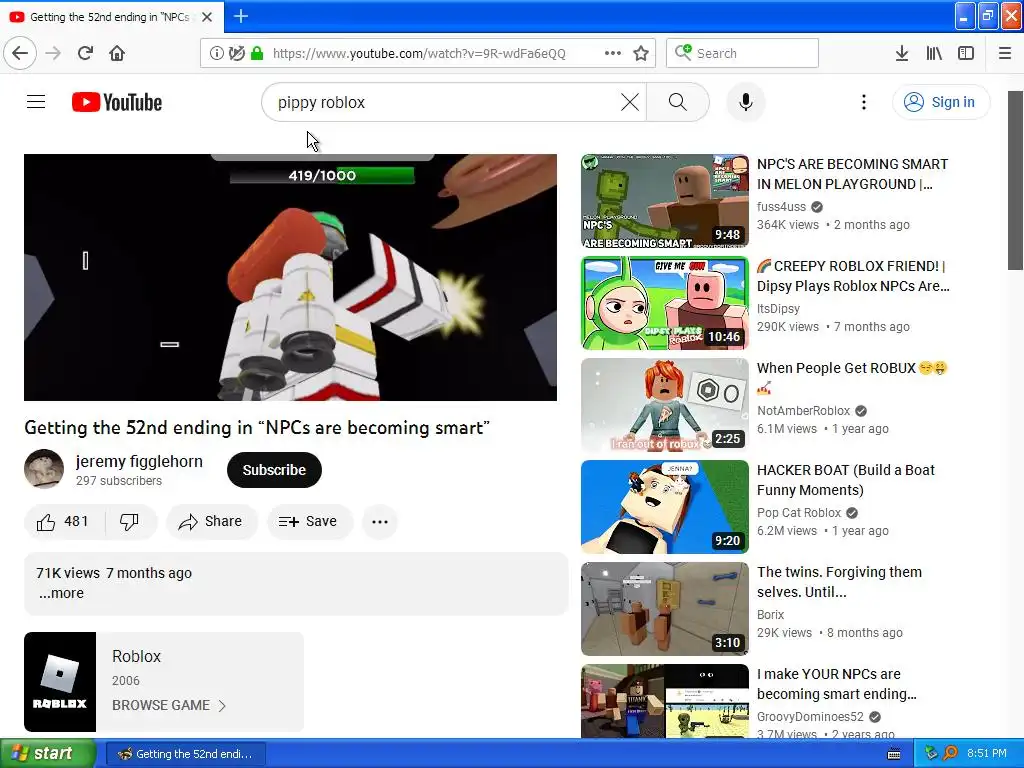
Task: Select the 'Getting the 52nd ending' browser tab
Action: [x=112, y=17]
